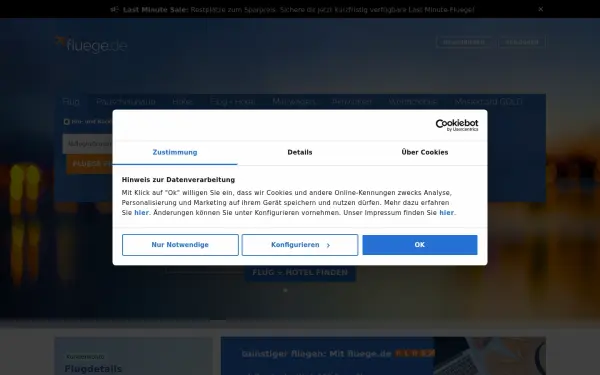Close the Last Minute Sale banner
The image size is (600, 375).
(x=541, y=9)
